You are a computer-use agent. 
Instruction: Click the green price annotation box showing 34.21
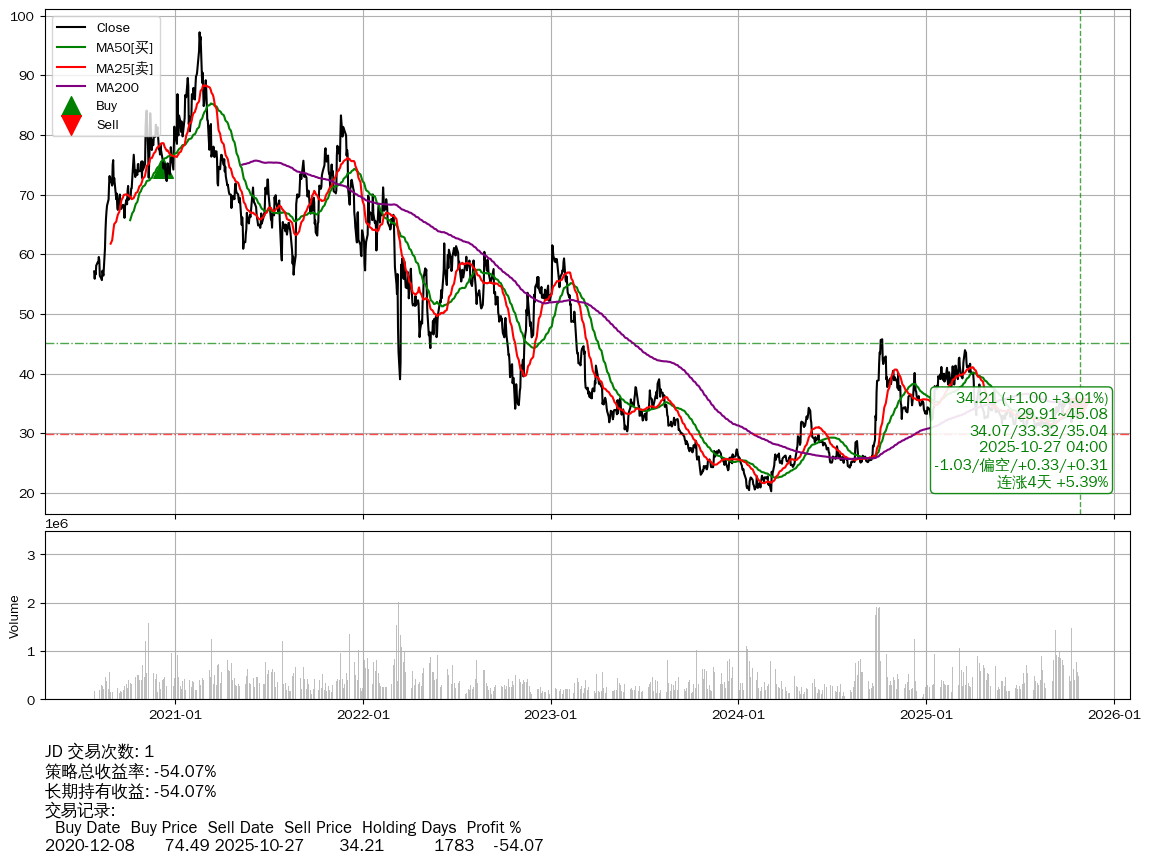1021,440
